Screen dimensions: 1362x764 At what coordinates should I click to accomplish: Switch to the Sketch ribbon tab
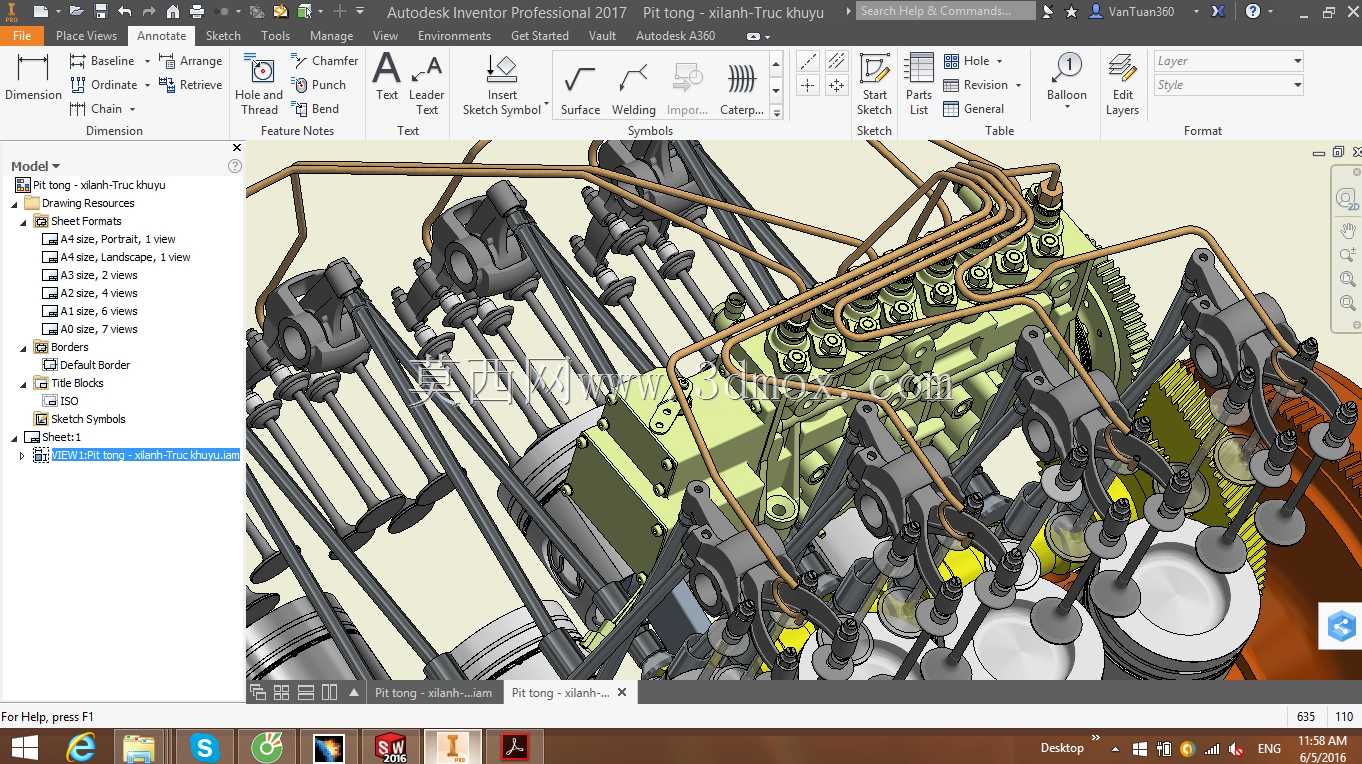point(223,35)
